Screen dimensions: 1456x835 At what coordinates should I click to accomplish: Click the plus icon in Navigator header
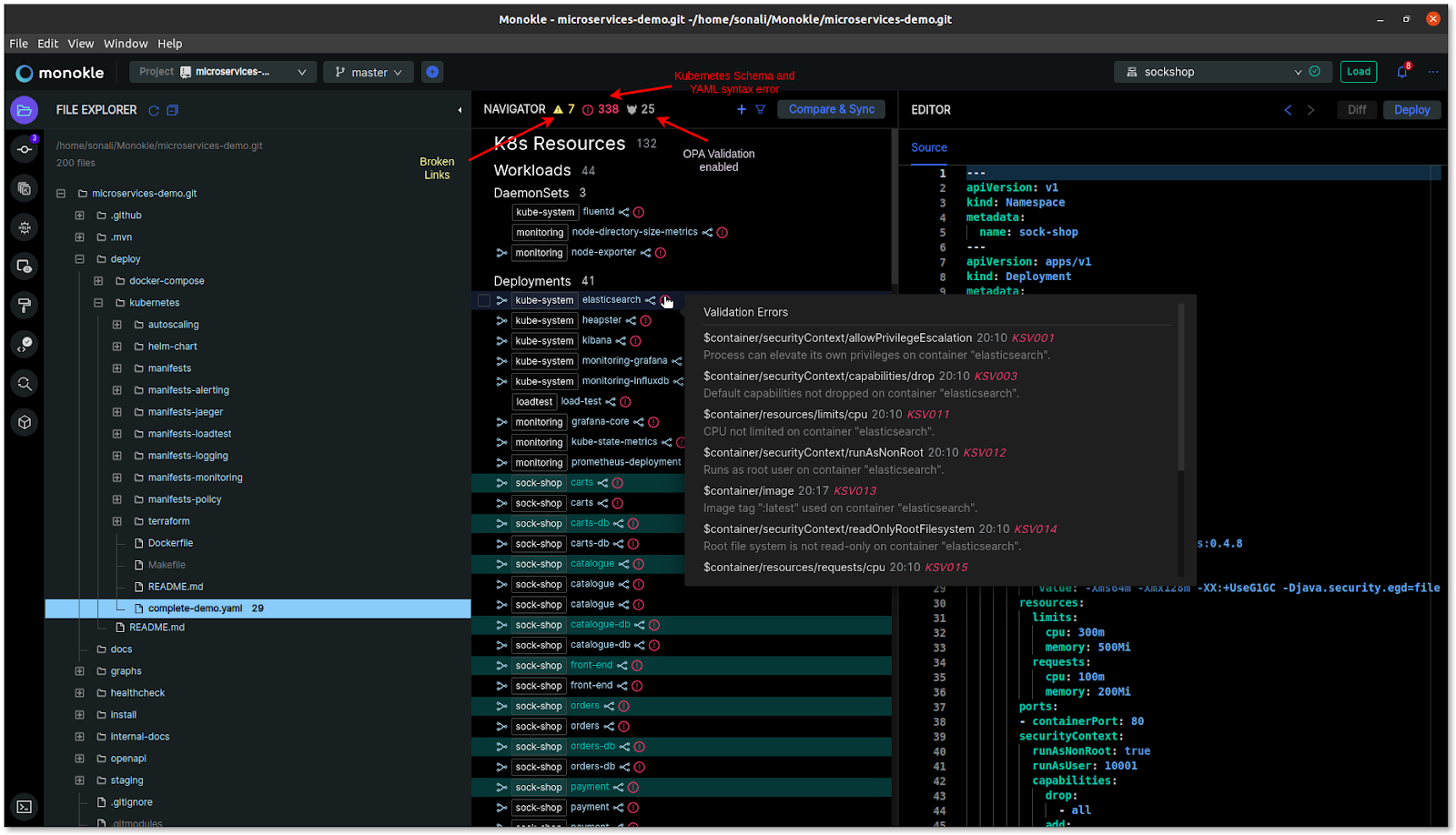tap(742, 109)
